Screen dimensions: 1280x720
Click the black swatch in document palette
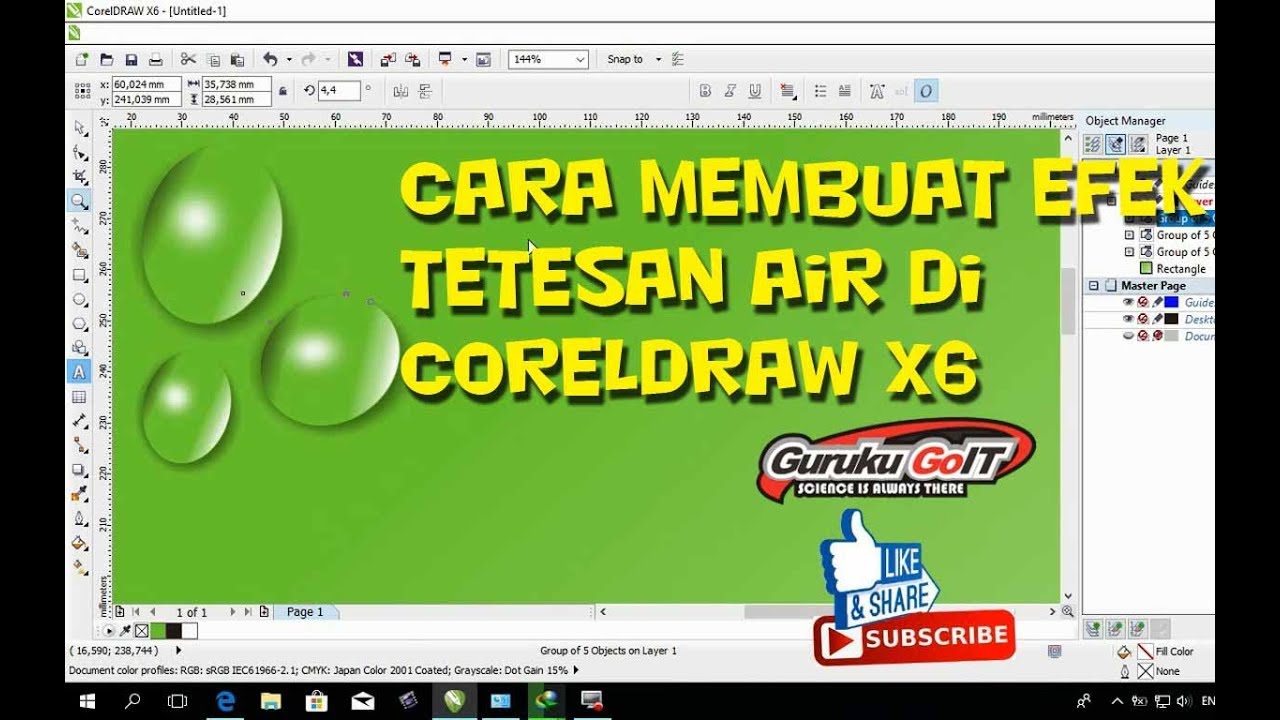pyautogui.click(x=173, y=631)
